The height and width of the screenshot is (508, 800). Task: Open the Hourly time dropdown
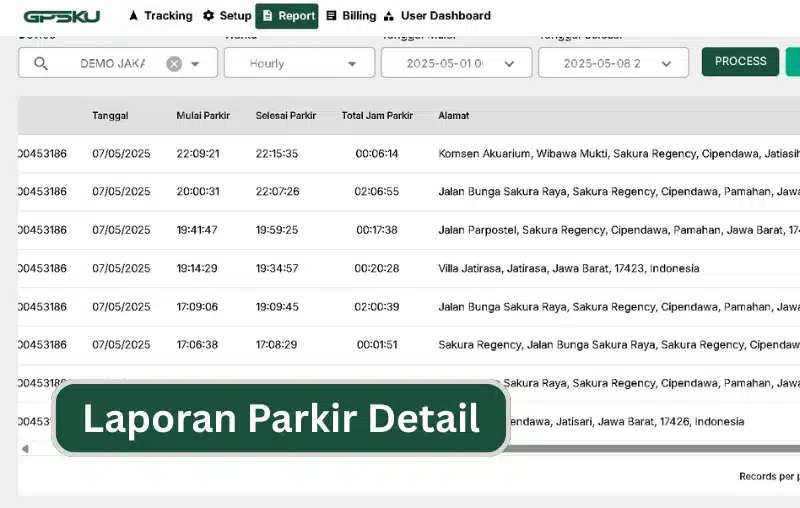(299, 63)
